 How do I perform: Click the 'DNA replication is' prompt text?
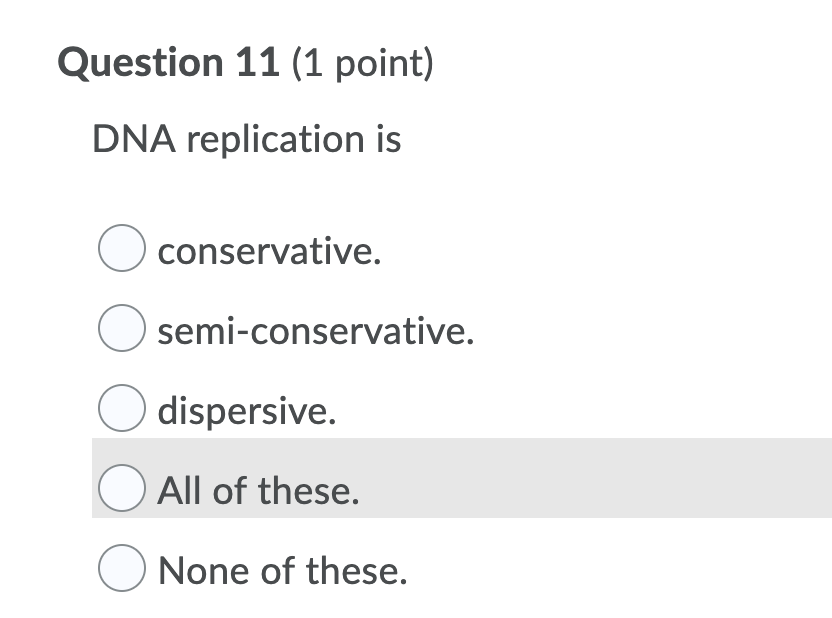click(247, 139)
